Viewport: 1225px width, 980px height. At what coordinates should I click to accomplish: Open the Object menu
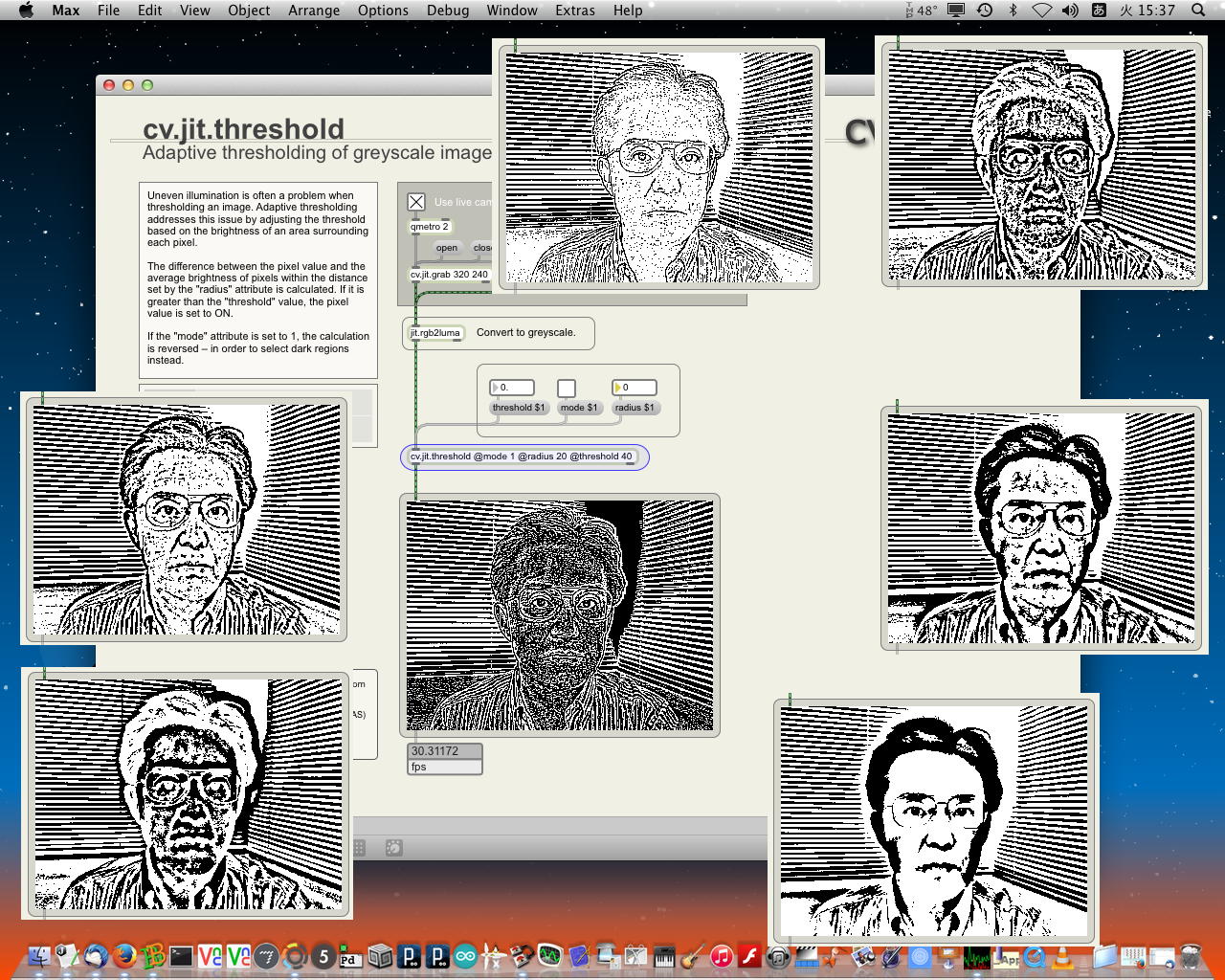tap(249, 10)
